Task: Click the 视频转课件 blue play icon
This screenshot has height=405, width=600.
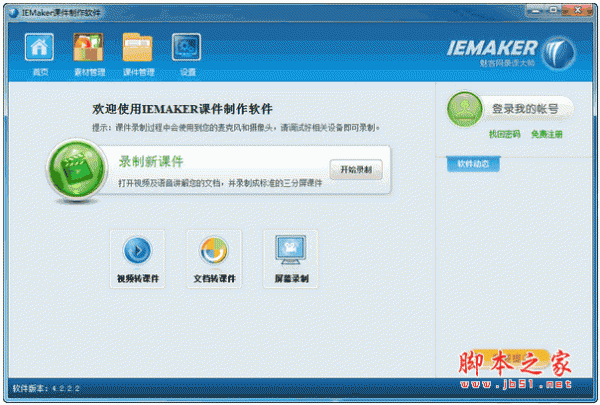Action: [x=137, y=250]
